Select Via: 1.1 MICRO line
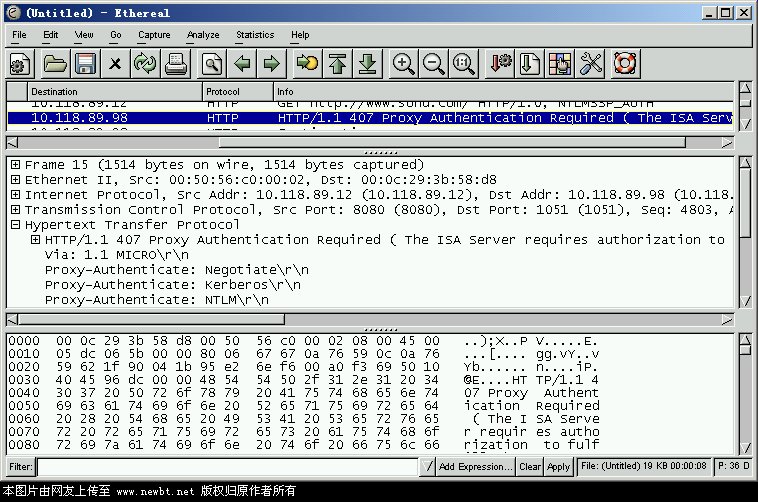The height and width of the screenshot is (502, 758). [x=117, y=254]
